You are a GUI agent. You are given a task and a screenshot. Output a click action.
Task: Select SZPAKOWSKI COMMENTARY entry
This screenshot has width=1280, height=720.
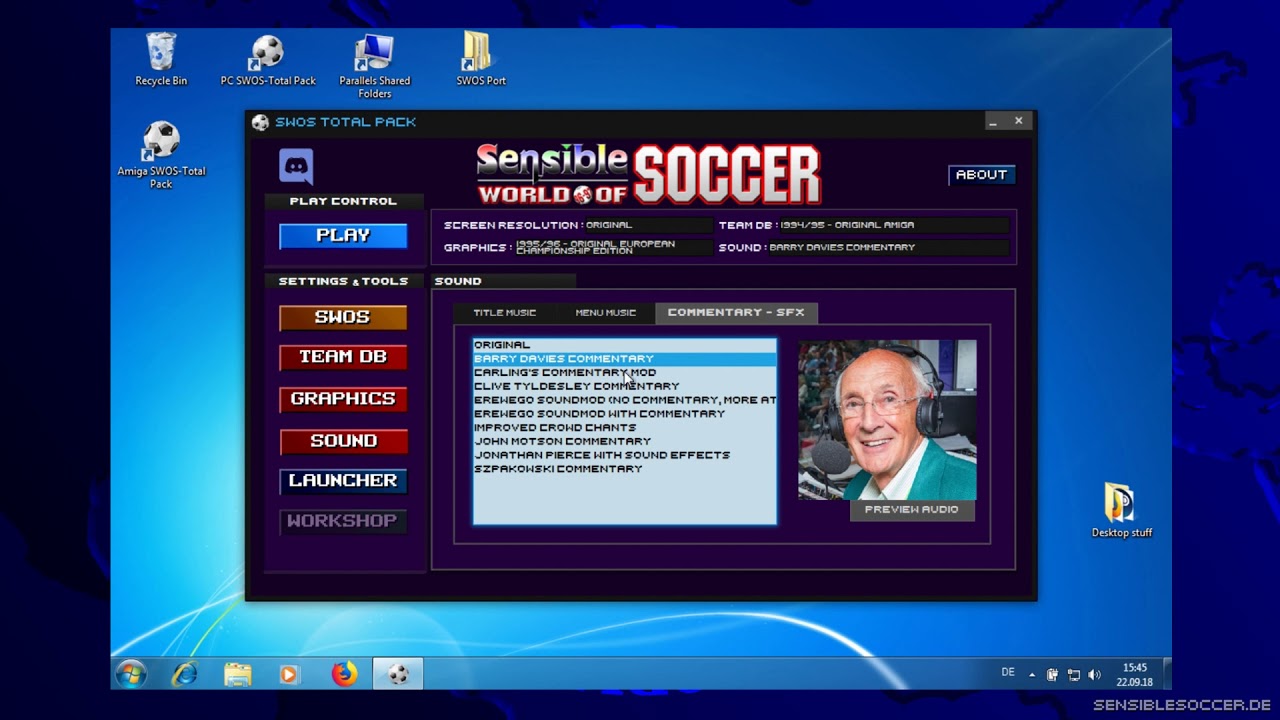(x=624, y=469)
